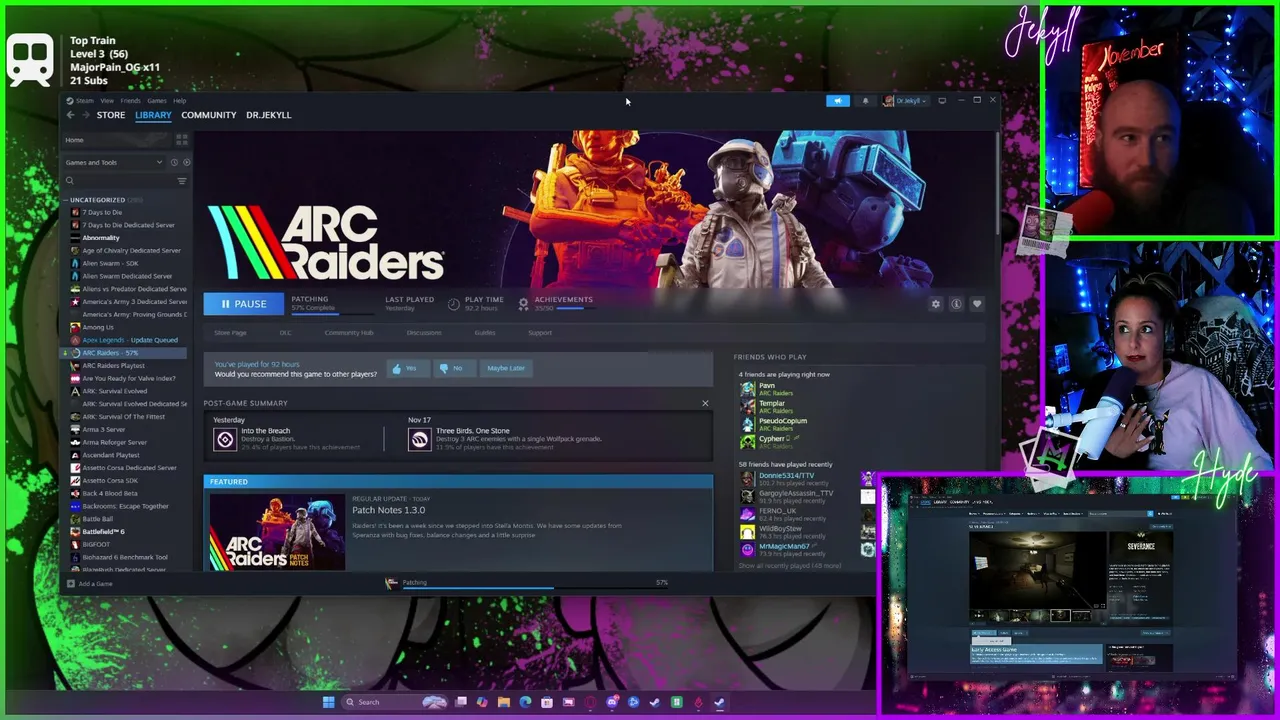Open Microsoft Edge on the taskbar
This screenshot has width=1280, height=720.
tap(525, 702)
